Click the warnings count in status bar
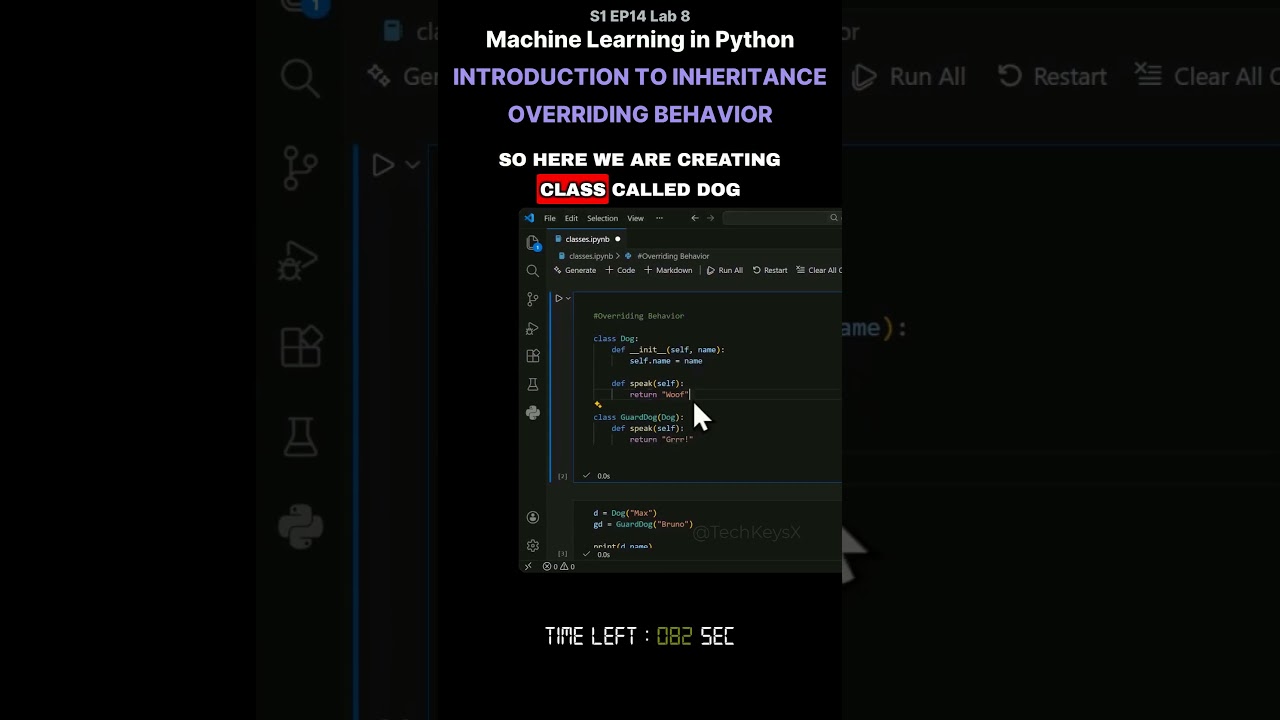Image resolution: width=1280 pixels, height=720 pixels. 567,566
